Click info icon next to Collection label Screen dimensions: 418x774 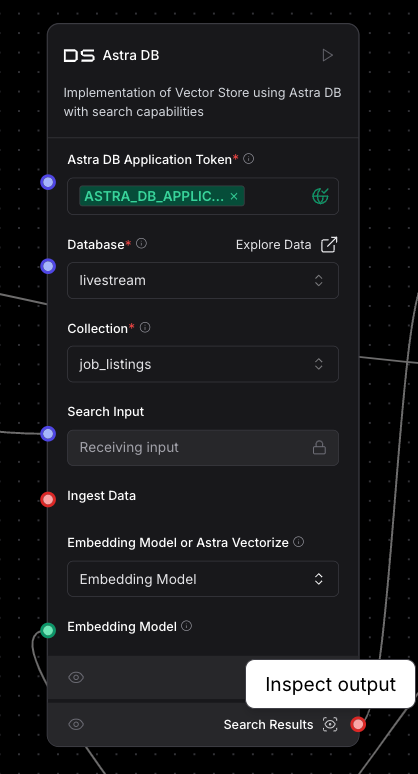145,328
